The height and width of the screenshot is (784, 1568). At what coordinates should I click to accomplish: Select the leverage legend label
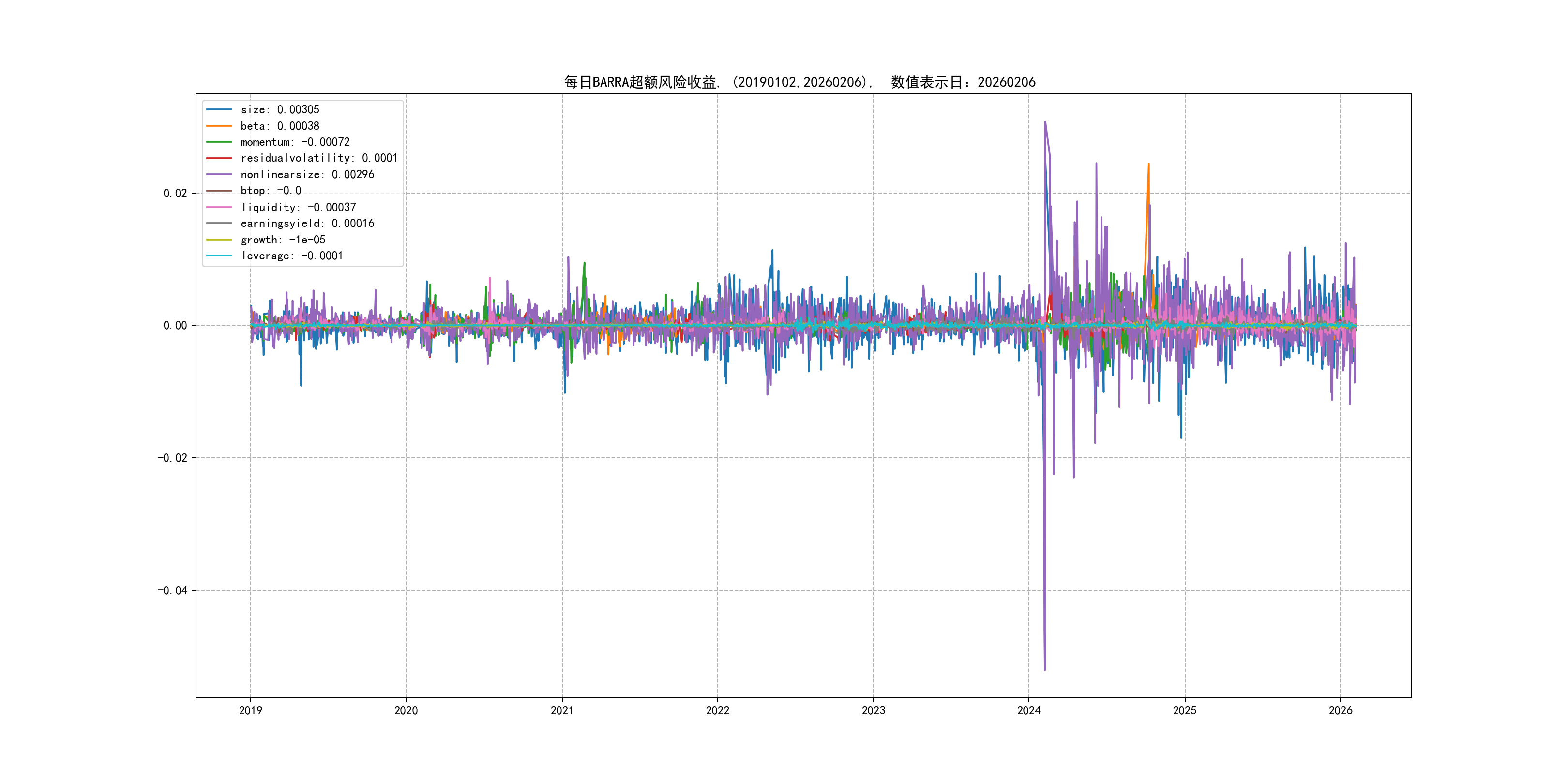tap(291, 256)
